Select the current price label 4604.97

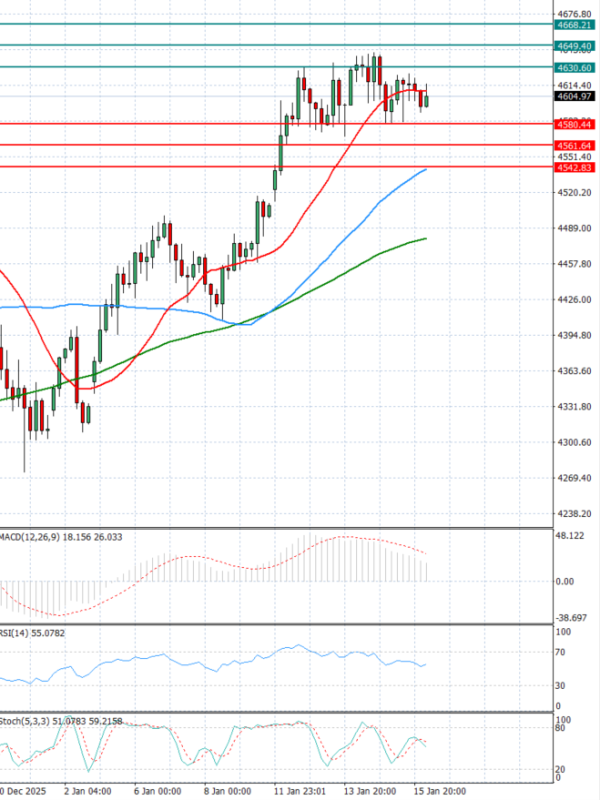tap(574, 97)
